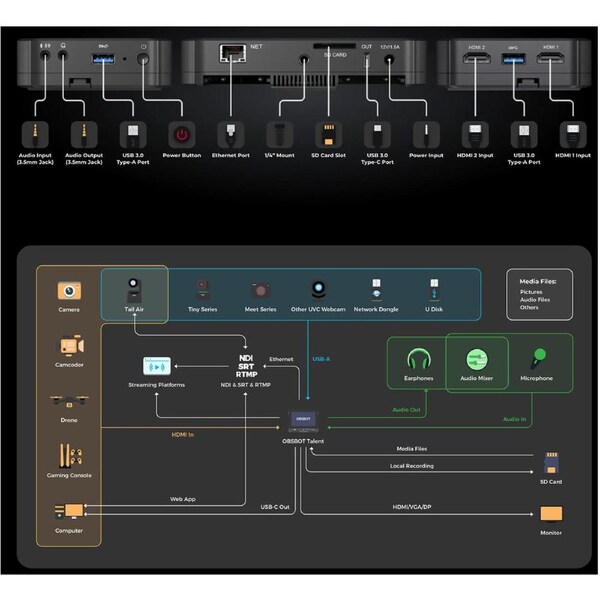Click the "Media Files" arrow label
This screenshot has width=600, height=600.
click(x=412, y=448)
